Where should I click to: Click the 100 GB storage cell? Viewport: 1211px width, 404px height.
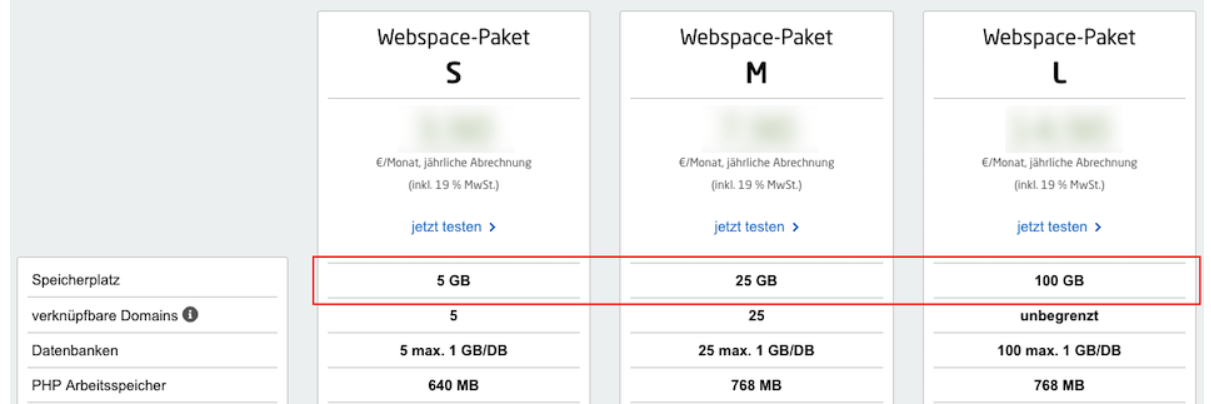click(1059, 282)
